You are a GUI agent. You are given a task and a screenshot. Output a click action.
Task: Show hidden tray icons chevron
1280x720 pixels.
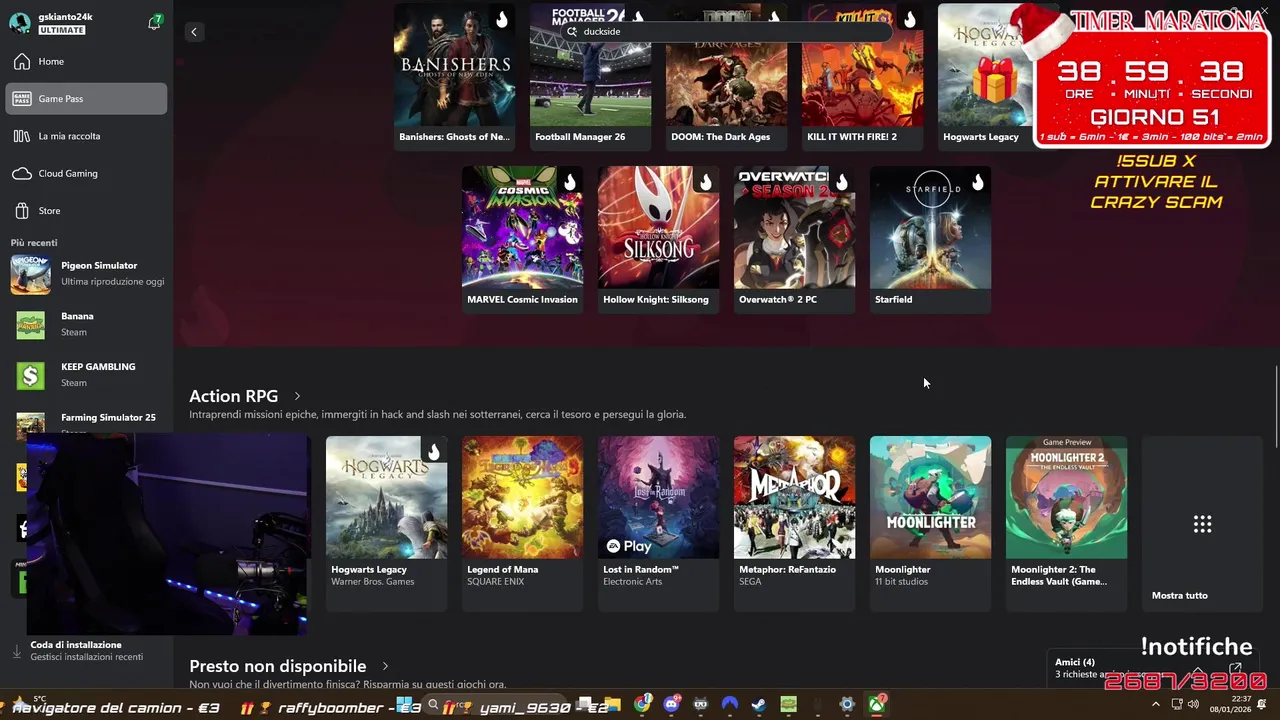1156,705
